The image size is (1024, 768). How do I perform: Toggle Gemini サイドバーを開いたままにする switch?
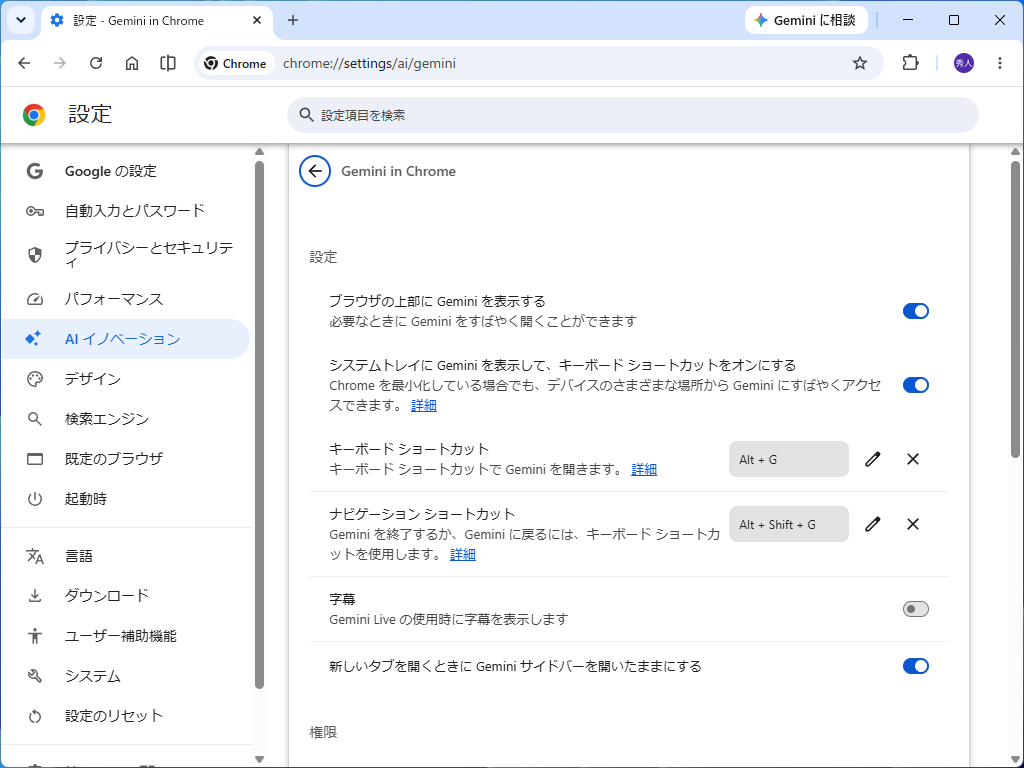916,665
